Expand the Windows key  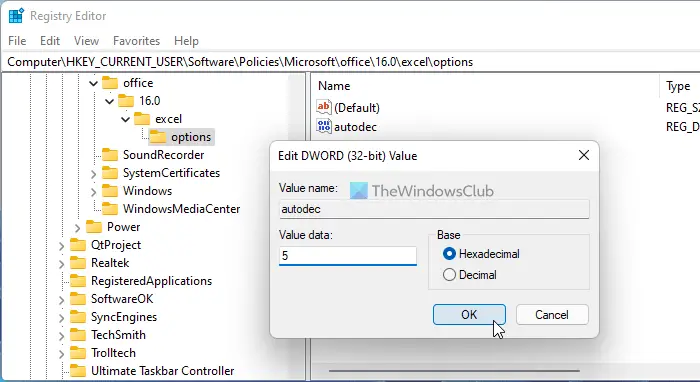tap(93, 192)
